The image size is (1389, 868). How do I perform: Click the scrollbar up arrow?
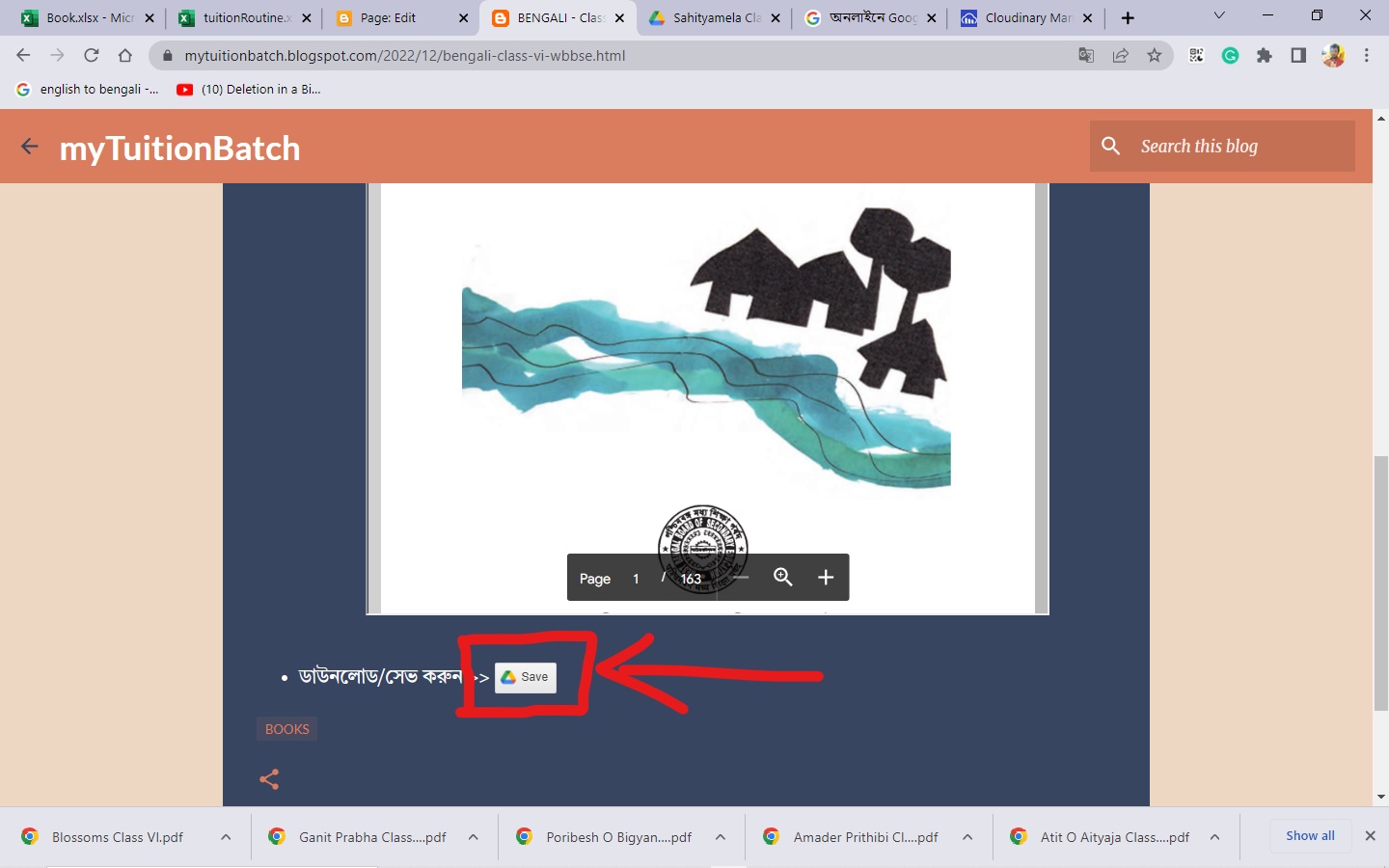click(1381, 119)
